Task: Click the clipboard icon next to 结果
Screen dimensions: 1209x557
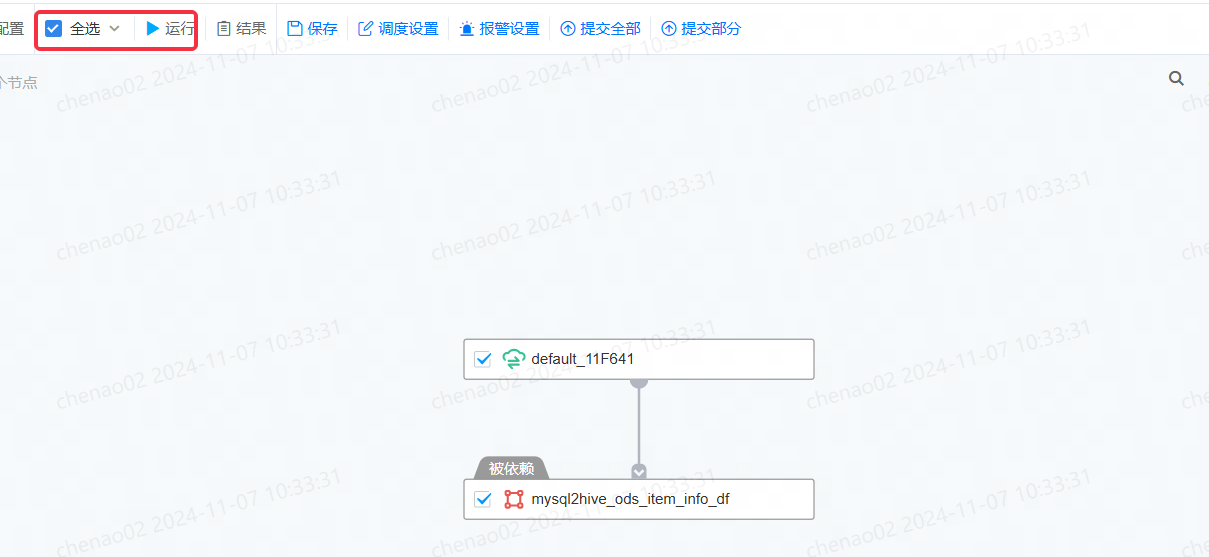Action: coord(224,29)
